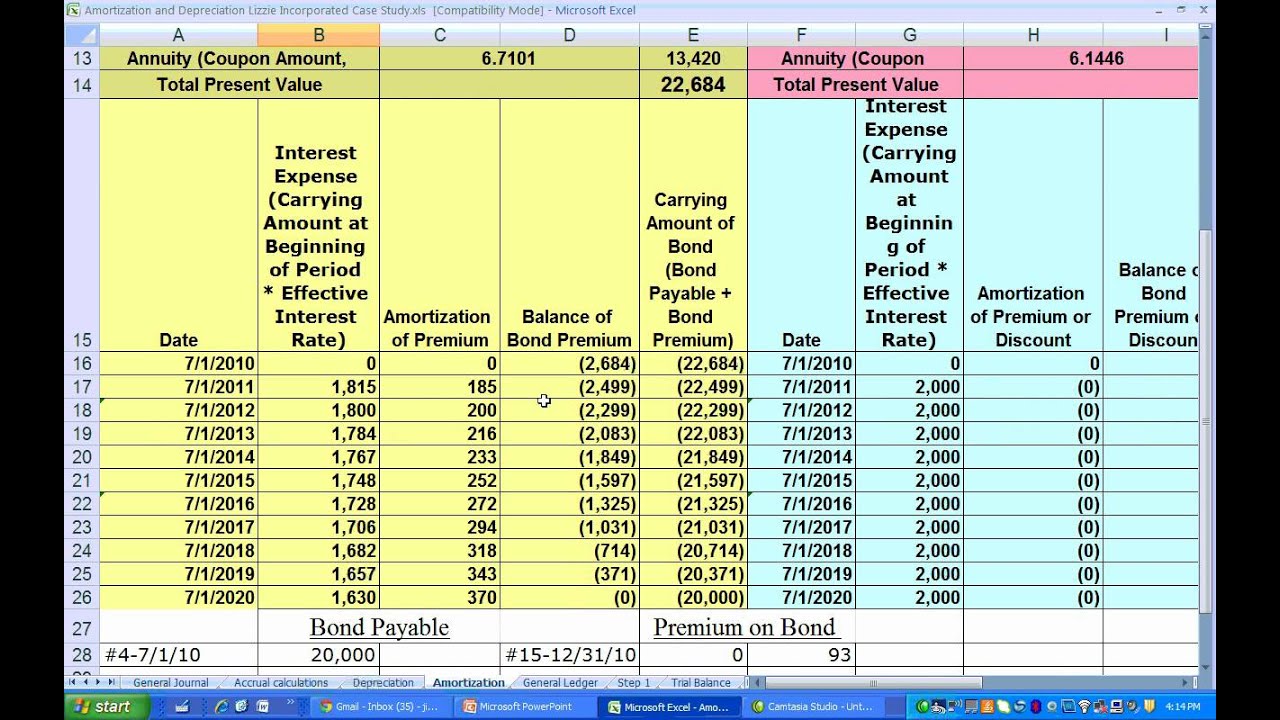This screenshot has width=1280, height=720.
Task: Open the General Journal sheet tab
Action: coord(171,683)
